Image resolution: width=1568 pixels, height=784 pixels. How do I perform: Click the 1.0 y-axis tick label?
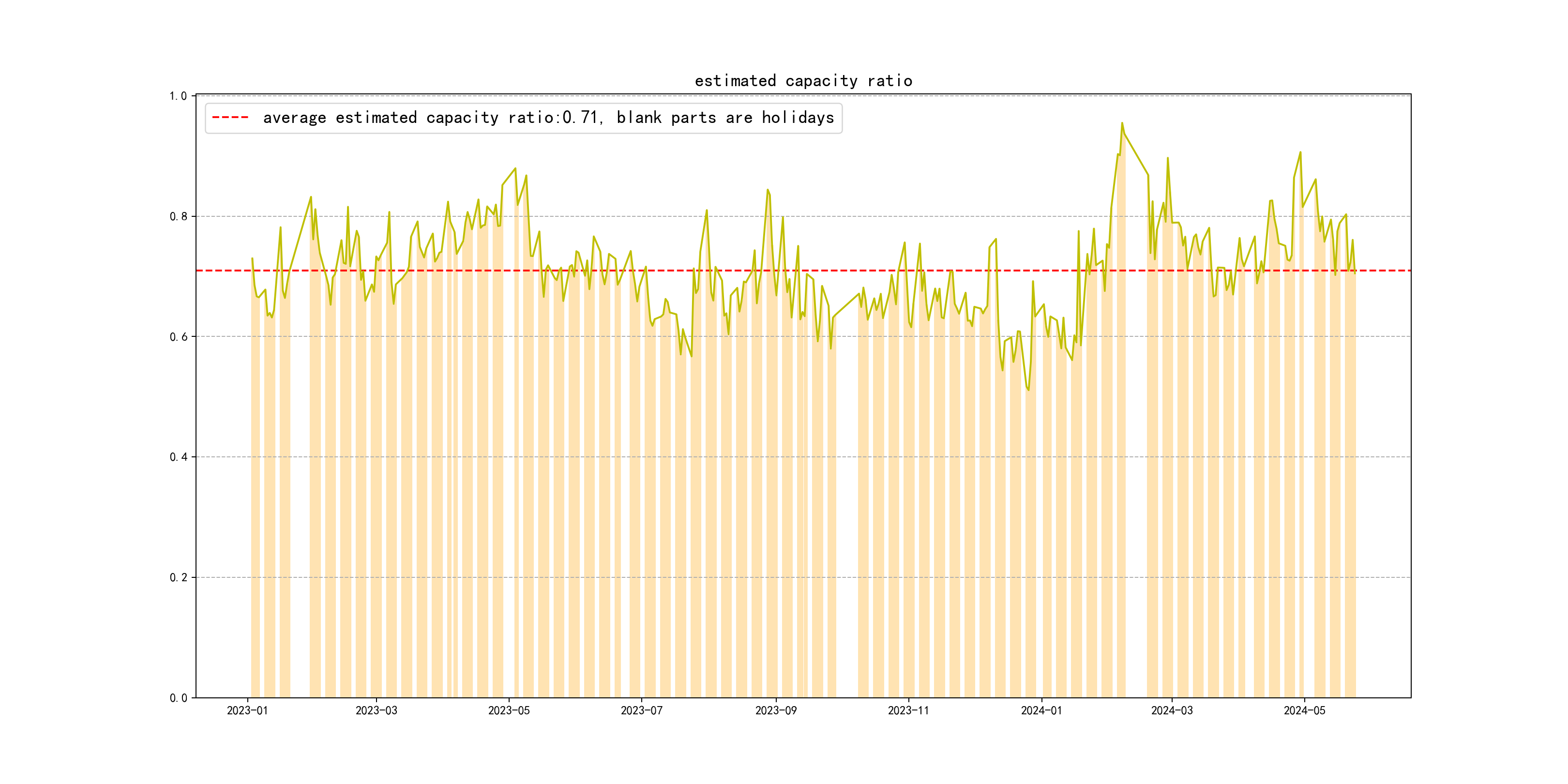[x=179, y=96]
